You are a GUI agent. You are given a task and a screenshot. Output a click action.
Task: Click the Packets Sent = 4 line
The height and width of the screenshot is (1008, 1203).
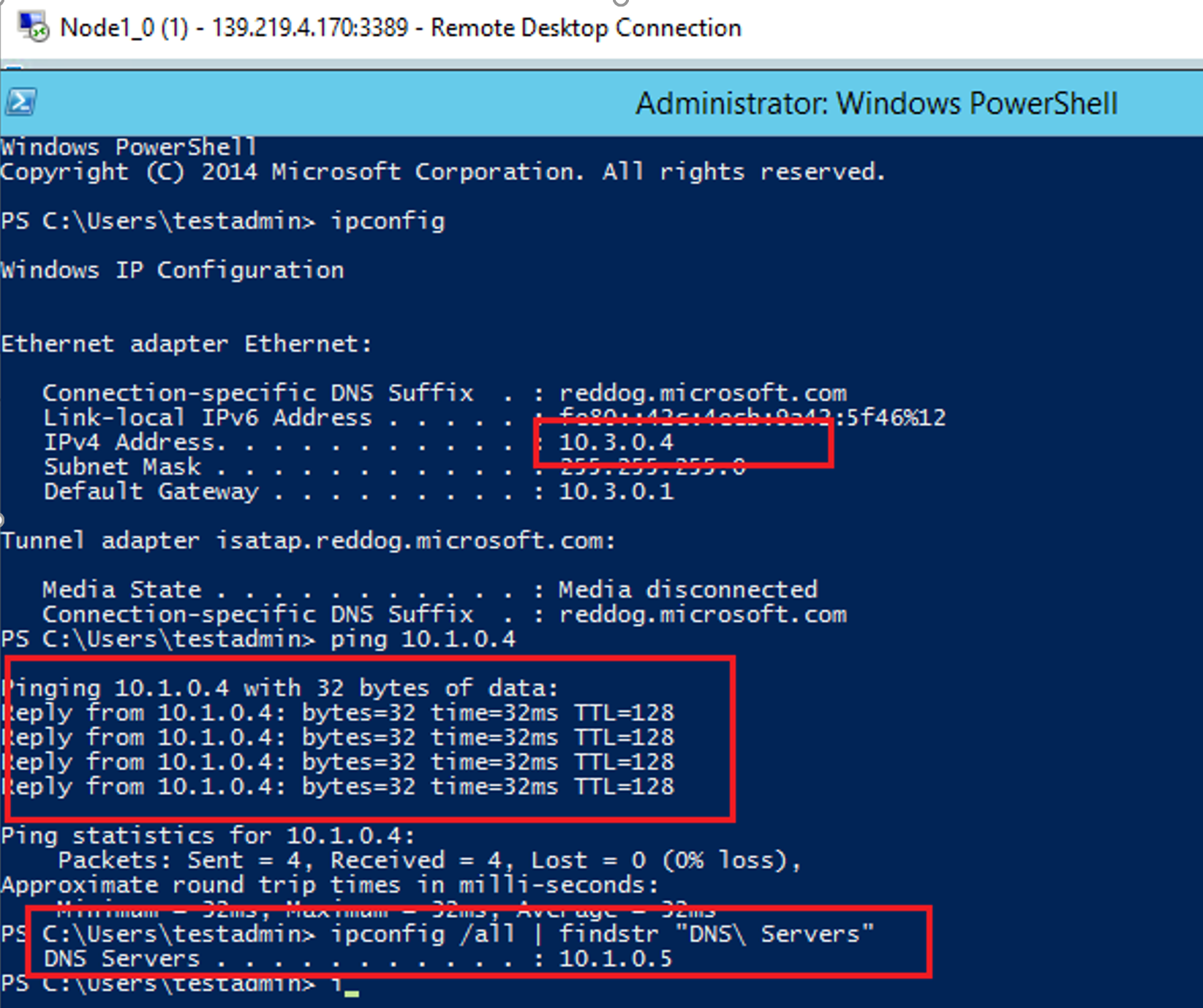[x=429, y=860]
